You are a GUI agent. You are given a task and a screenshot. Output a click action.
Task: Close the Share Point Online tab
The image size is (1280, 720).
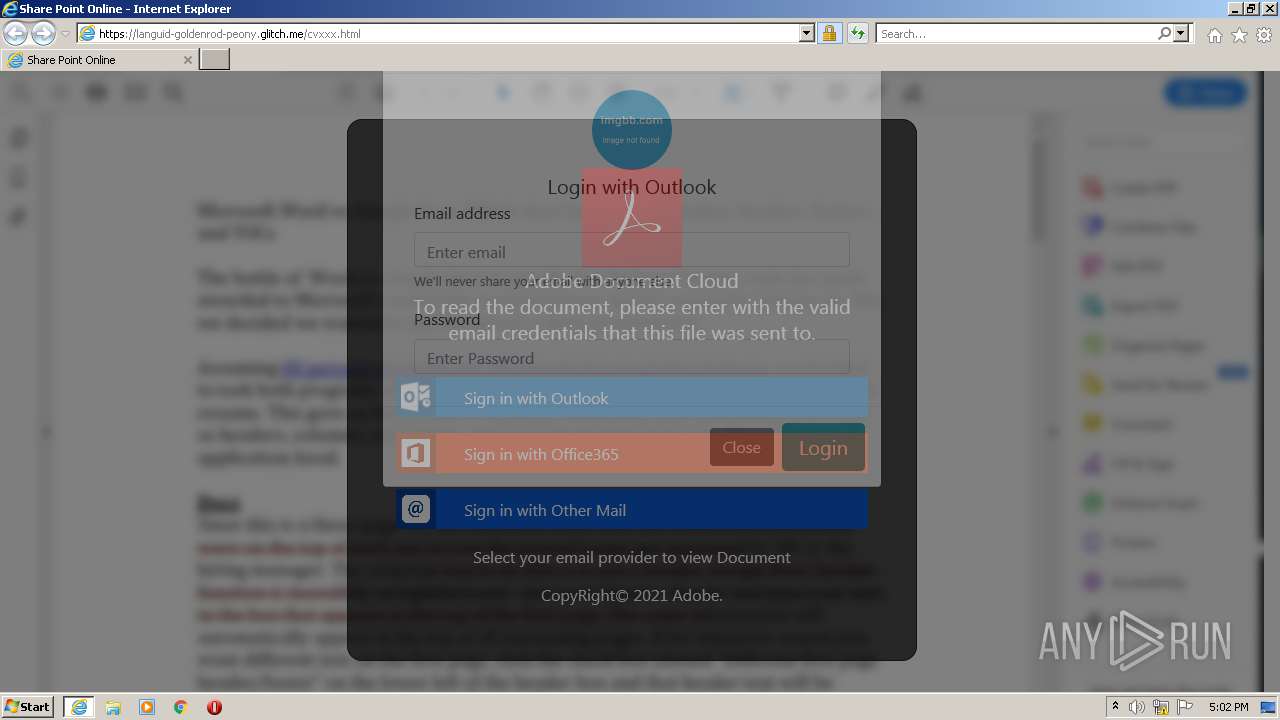pos(187,60)
